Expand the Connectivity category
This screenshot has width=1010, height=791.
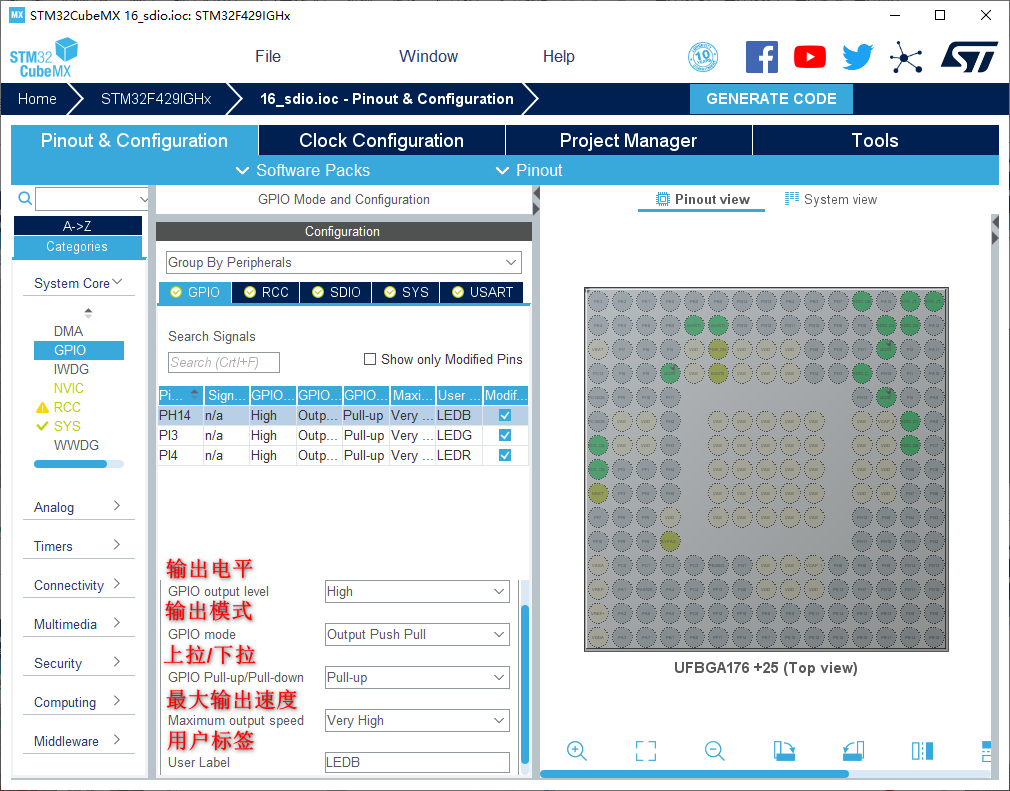[77, 585]
